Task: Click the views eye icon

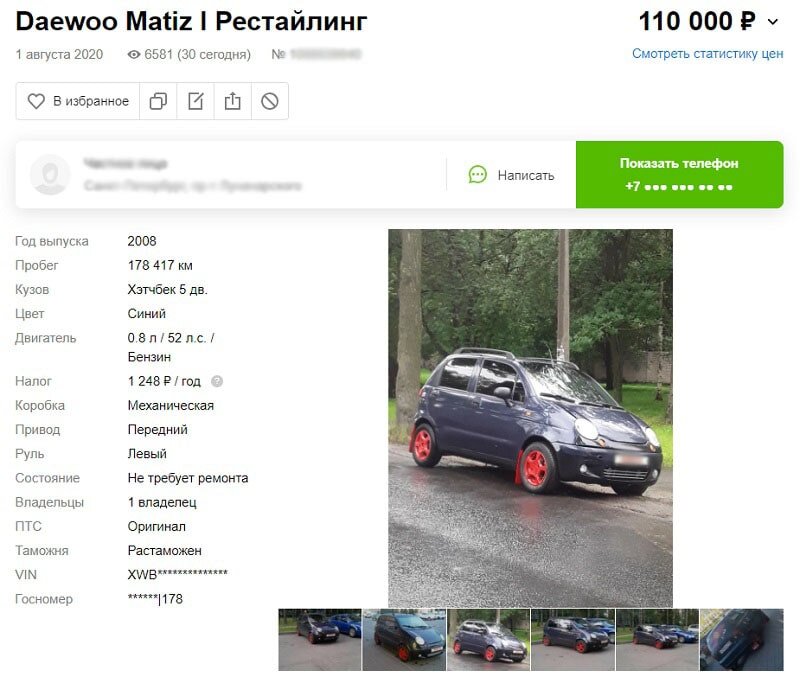Action: coord(134,55)
